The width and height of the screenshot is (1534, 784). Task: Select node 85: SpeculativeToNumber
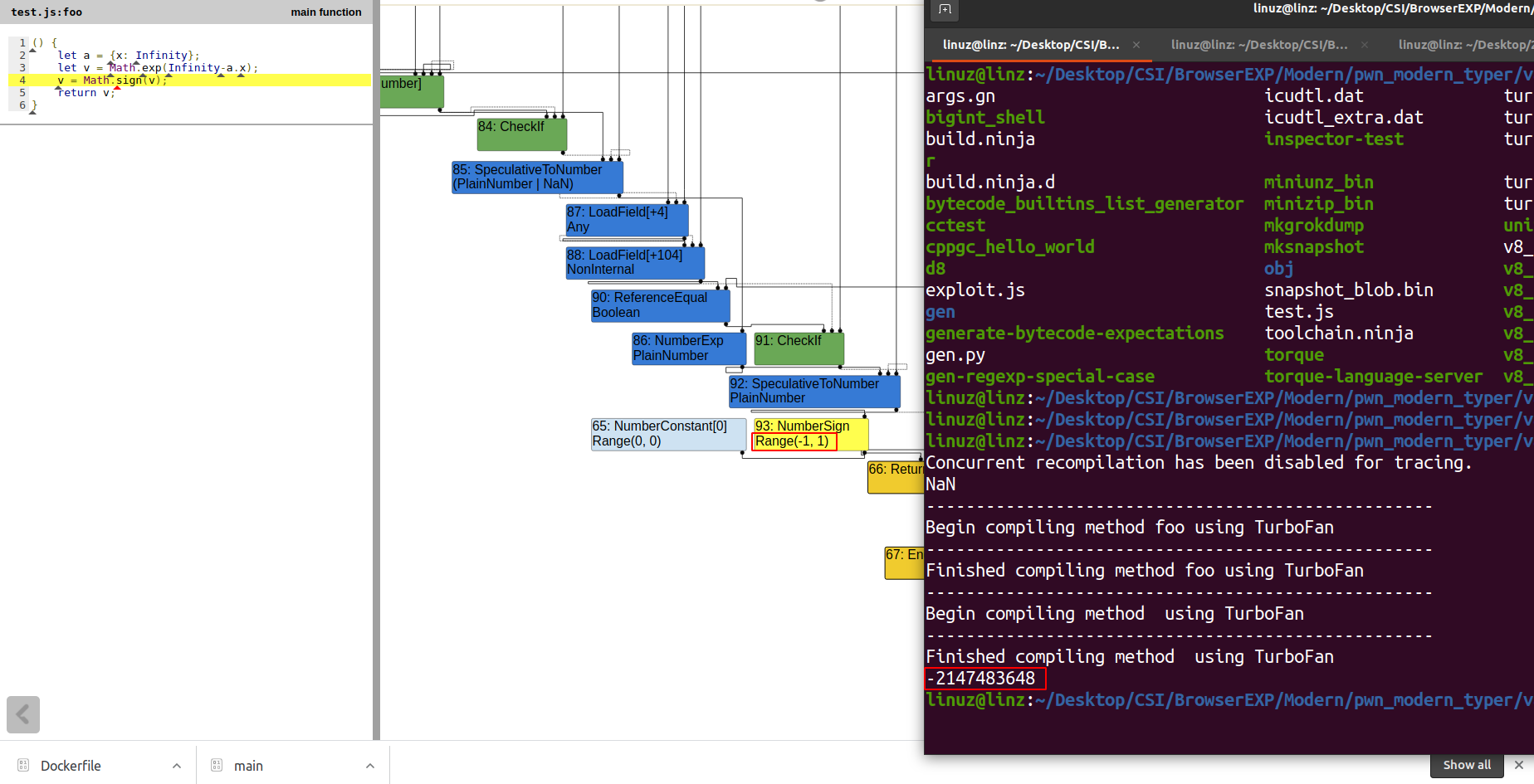536,177
